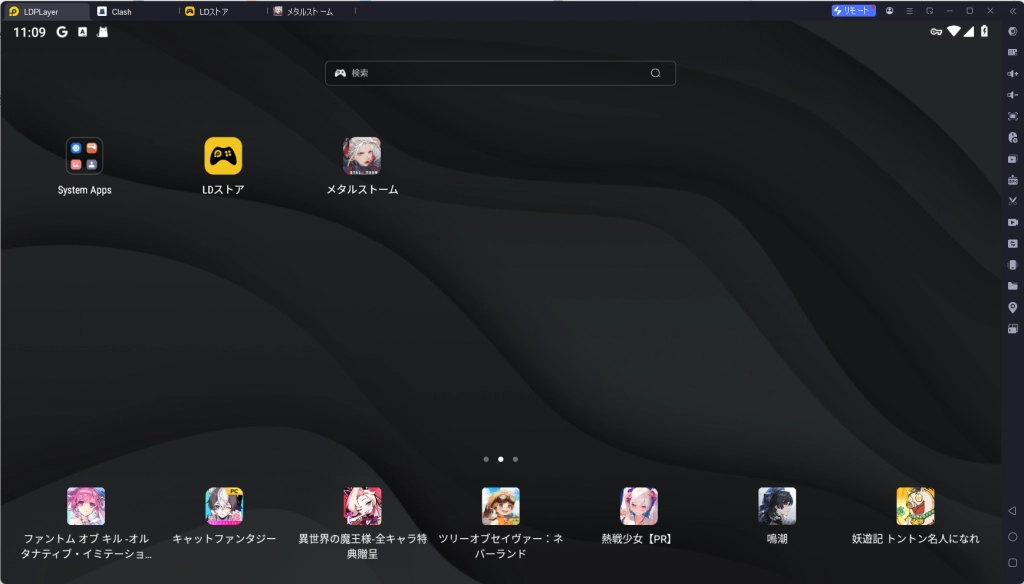Open the LDストア app icon
The width and height of the screenshot is (1024, 584).
(223, 156)
